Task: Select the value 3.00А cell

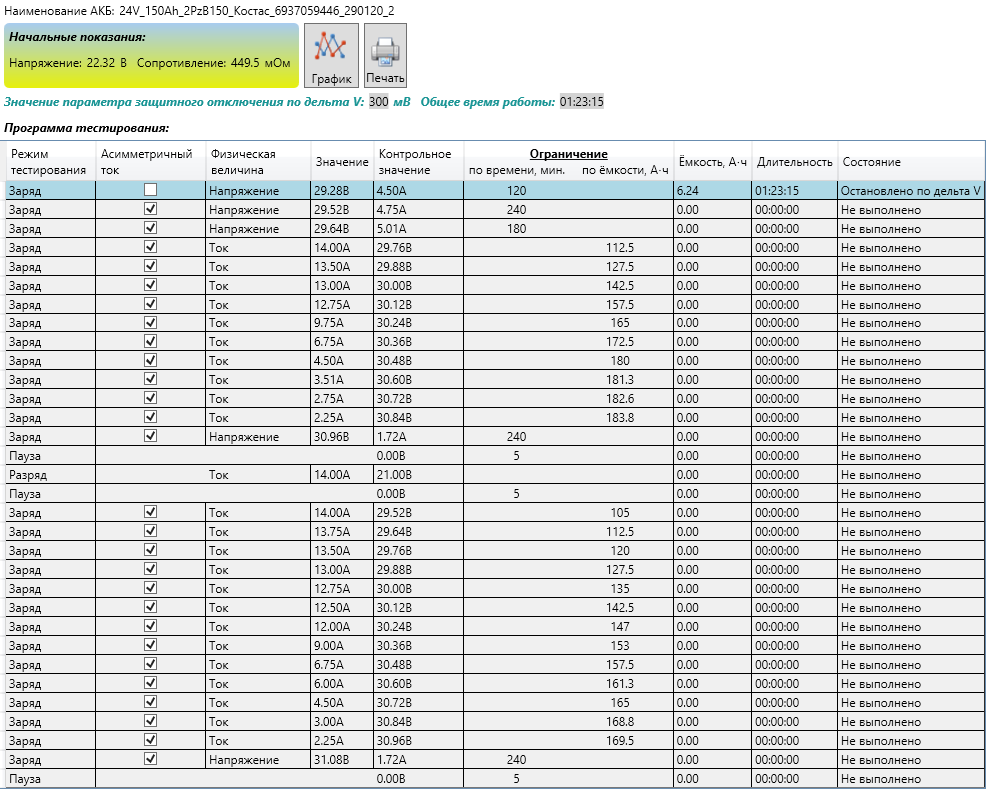Action: pos(342,721)
